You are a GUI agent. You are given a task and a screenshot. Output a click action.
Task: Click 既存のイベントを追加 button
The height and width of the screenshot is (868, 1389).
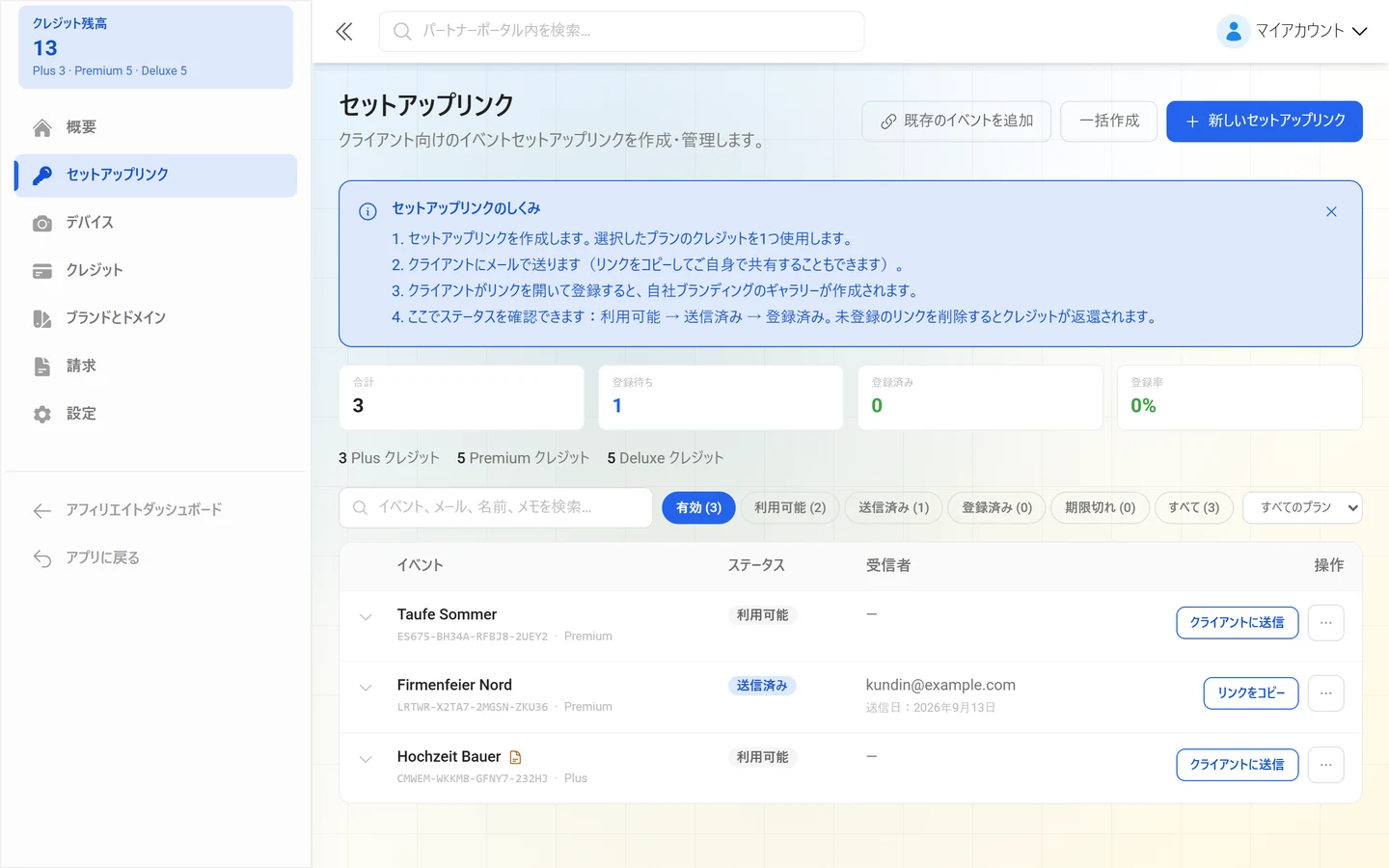(x=957, y=122)
